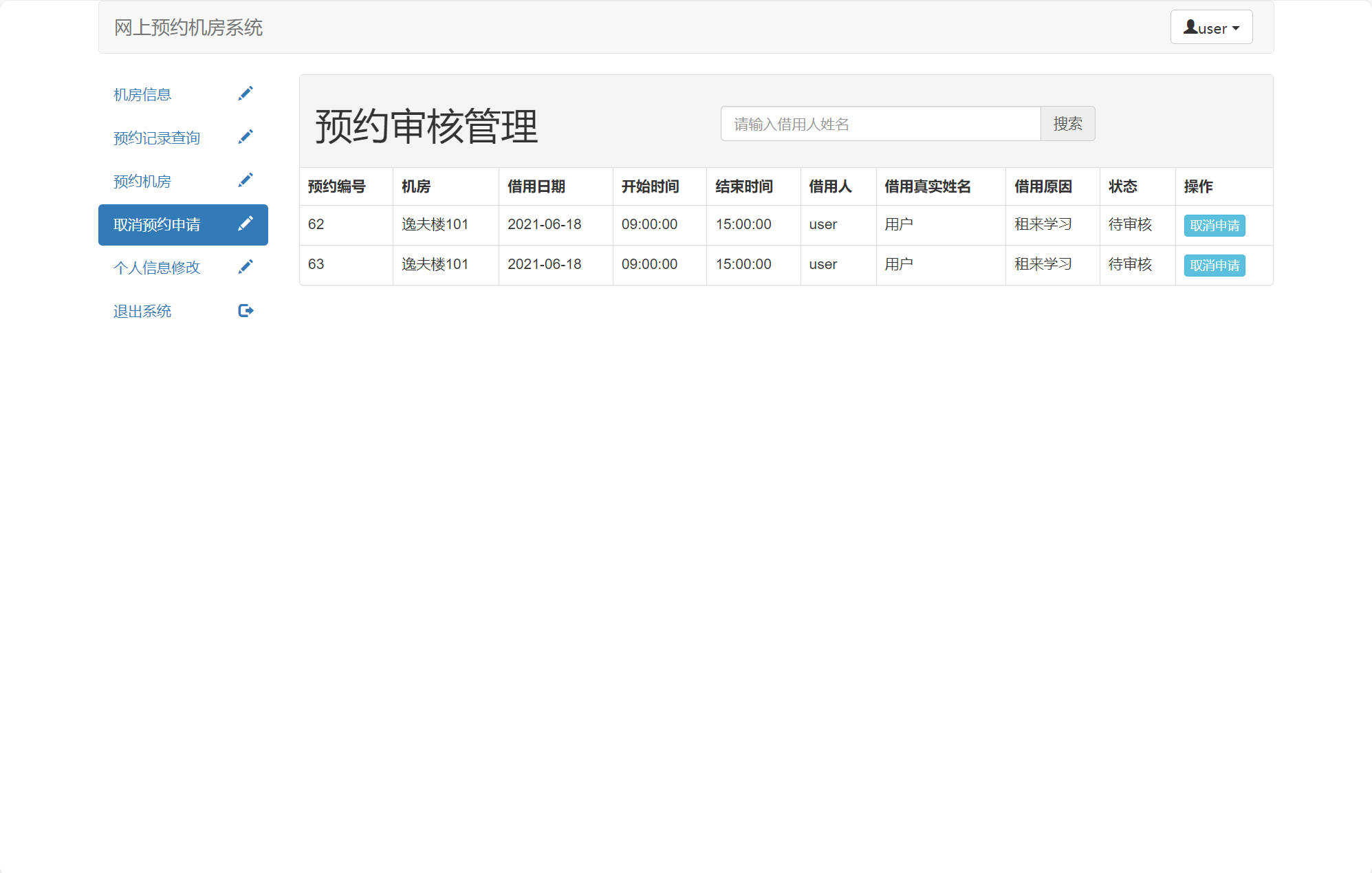Expand the user caret in top right corner
This screenshot has height=873, width=1372.
pyautogui.click(x=1237, y=28)
